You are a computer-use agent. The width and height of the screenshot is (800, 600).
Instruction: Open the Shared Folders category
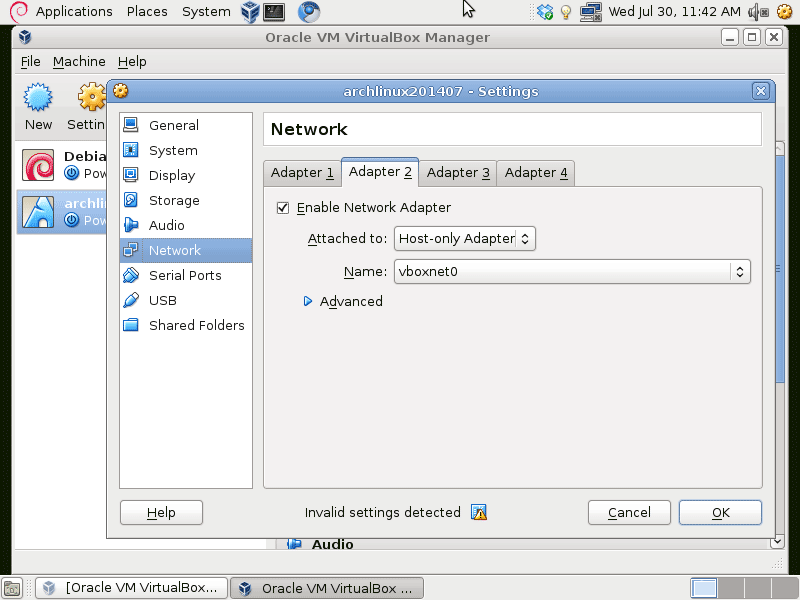pos(186,325)
